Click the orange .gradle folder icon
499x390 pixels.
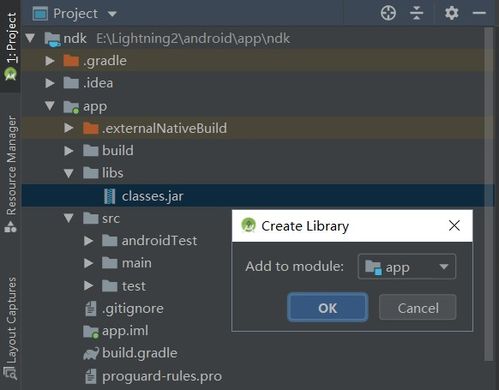tap(71, 61)
